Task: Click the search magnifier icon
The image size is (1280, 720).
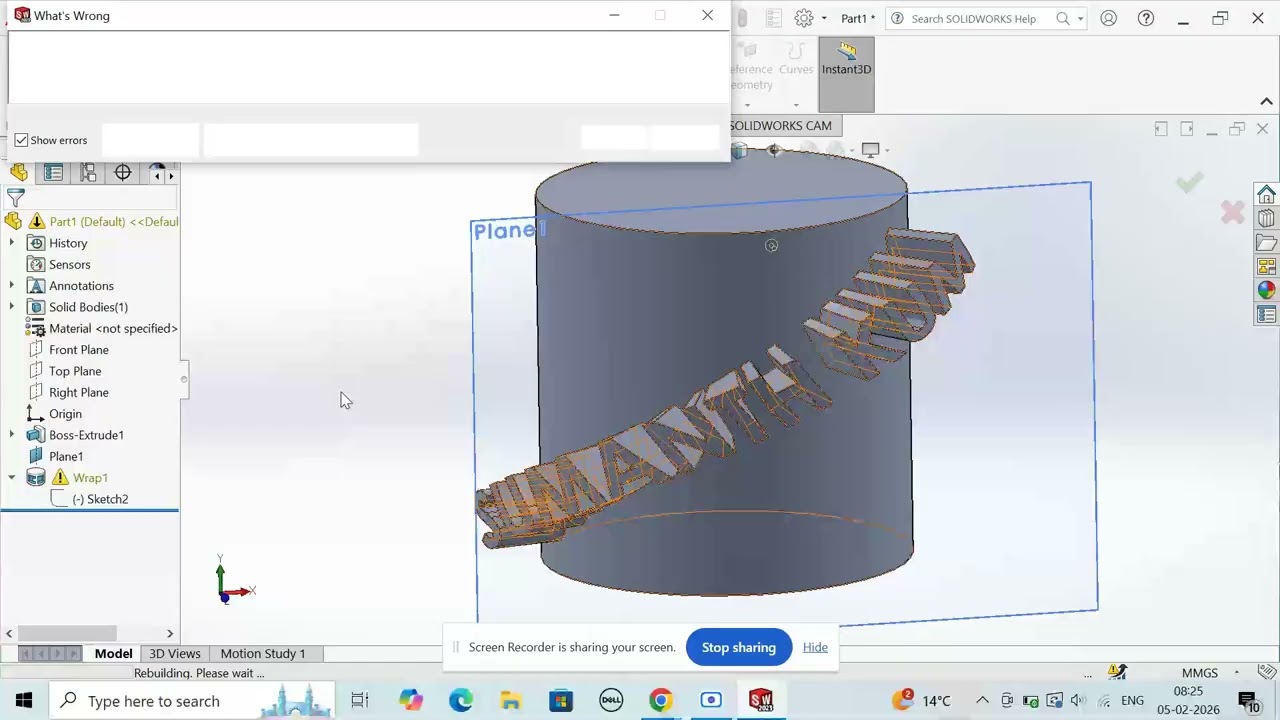Action: point(1063,18)
